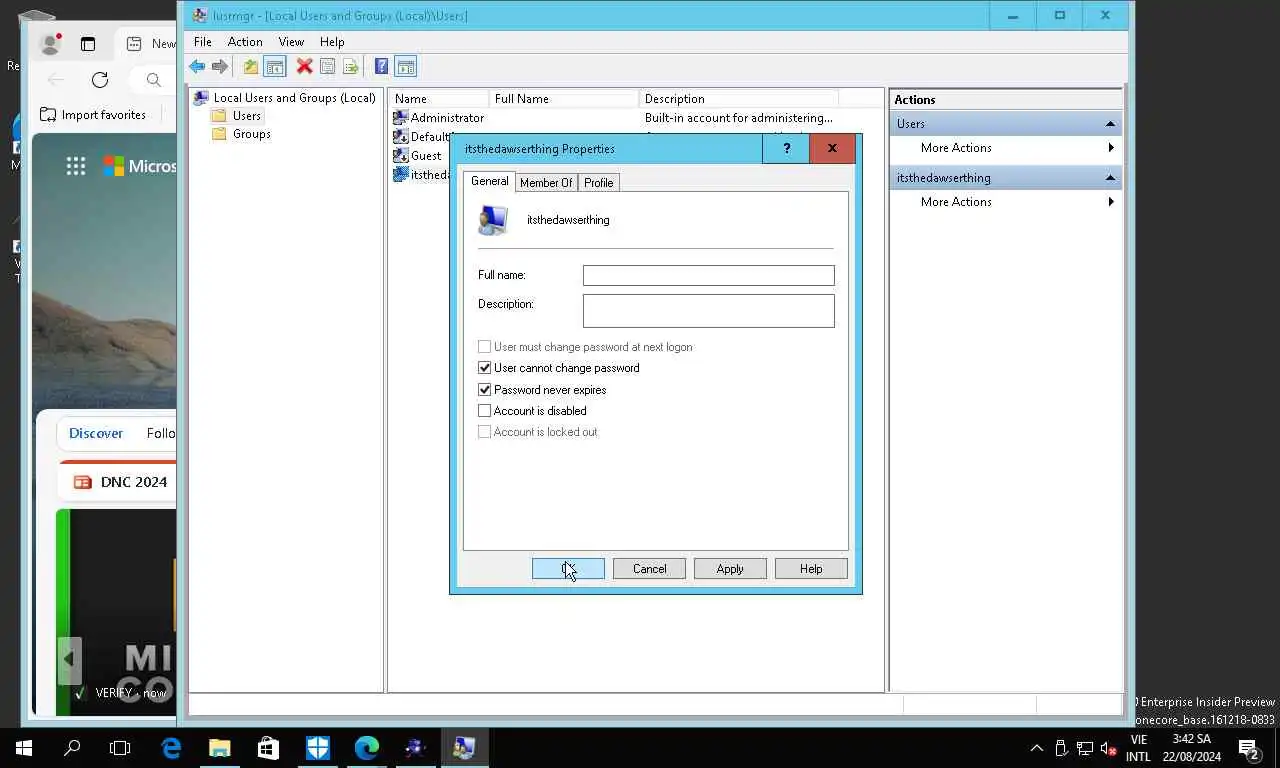
Task: Click the red X Delete toolbar icon
Action: tap(304, 67)
